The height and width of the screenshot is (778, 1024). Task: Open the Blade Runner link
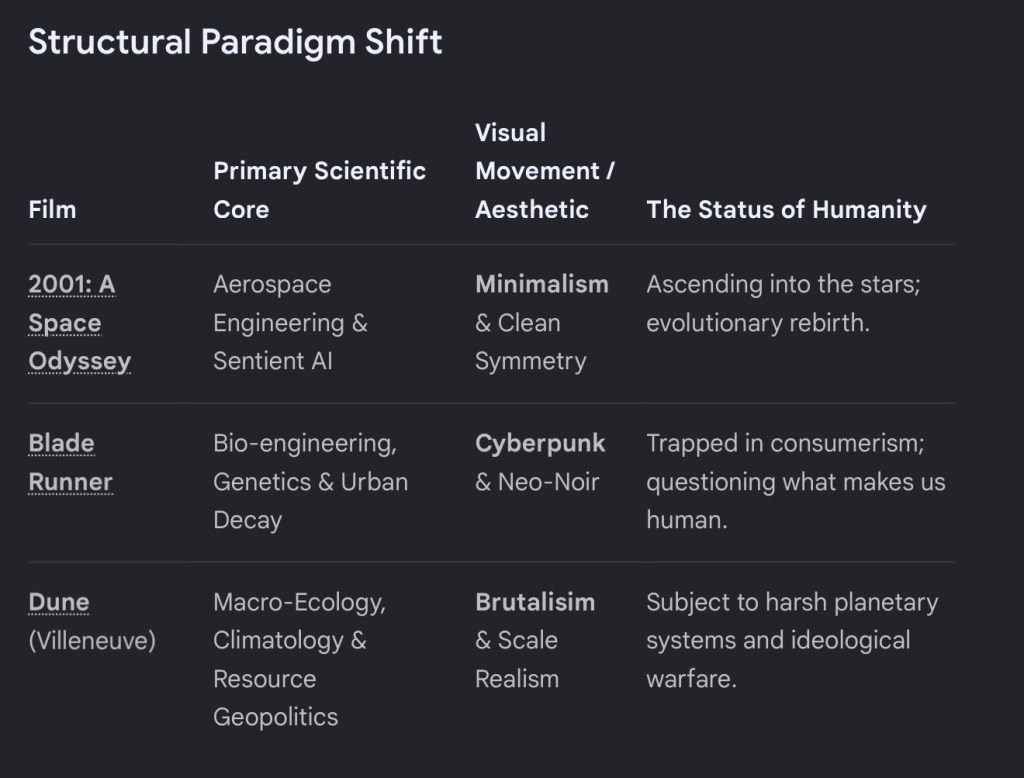[x=71, y=462]
